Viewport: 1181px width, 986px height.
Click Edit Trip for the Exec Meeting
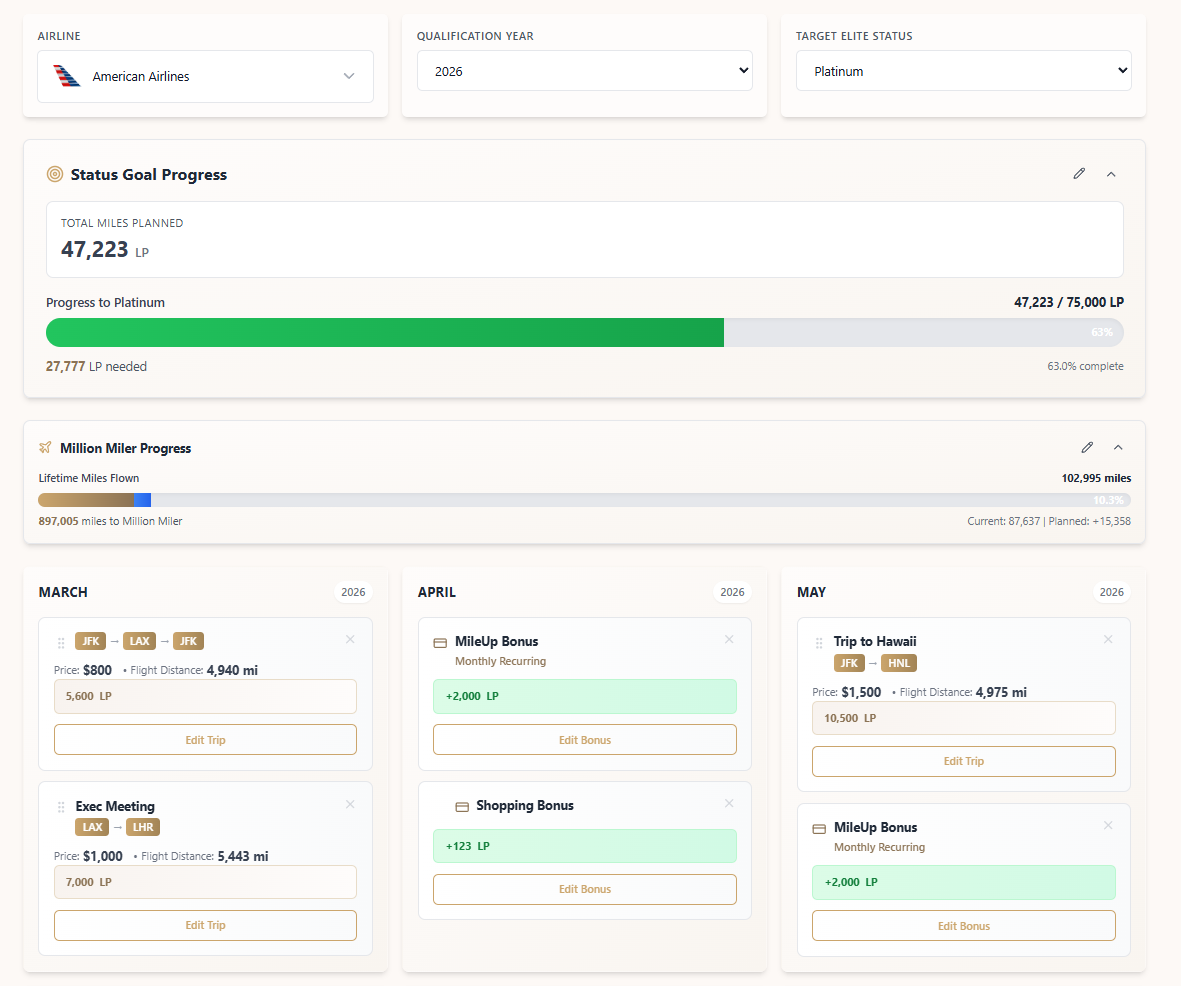(x=205, y=925)
